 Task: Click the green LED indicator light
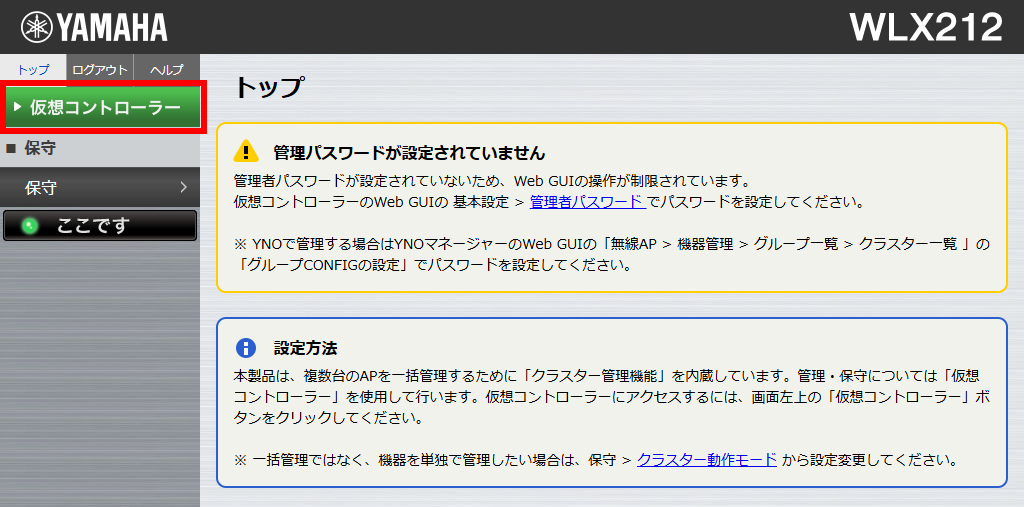coord(29,226)
